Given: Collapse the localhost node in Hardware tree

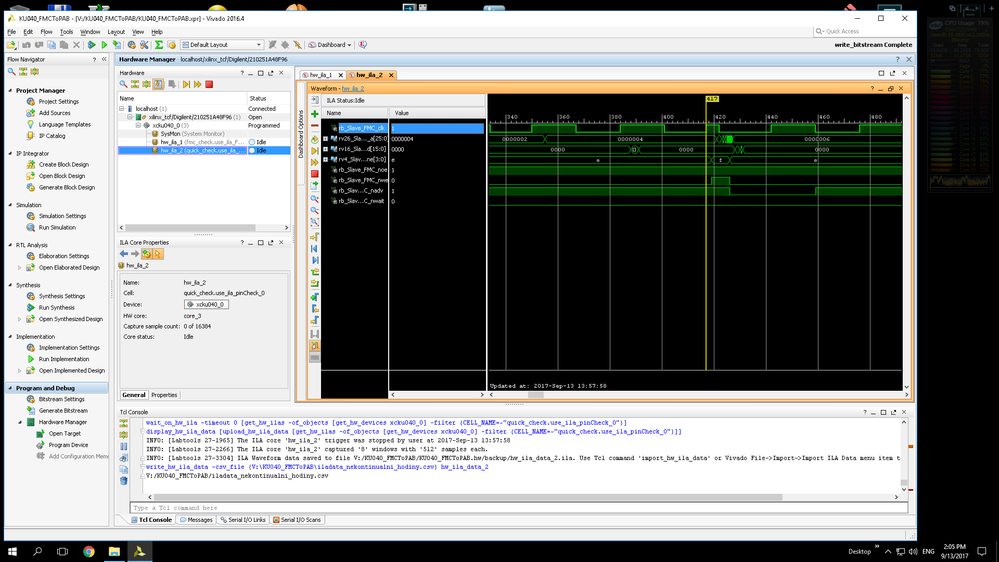Looking at the screenshot, I should coord(122,109).
